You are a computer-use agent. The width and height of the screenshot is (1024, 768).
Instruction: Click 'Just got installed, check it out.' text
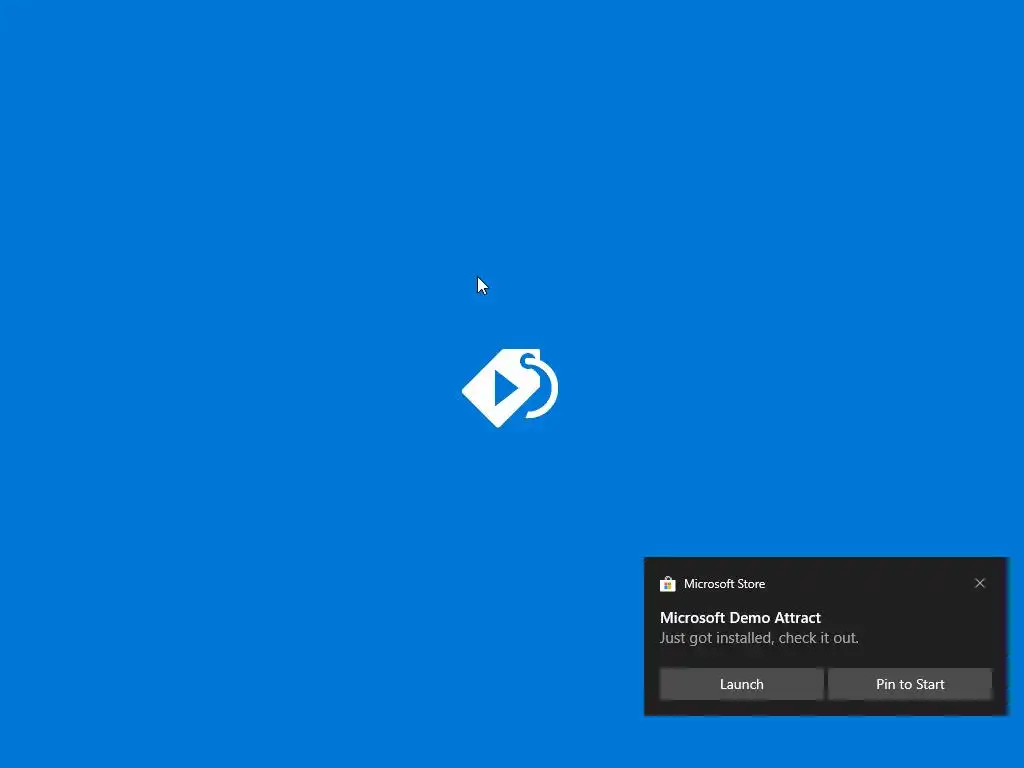click(759, 638)
